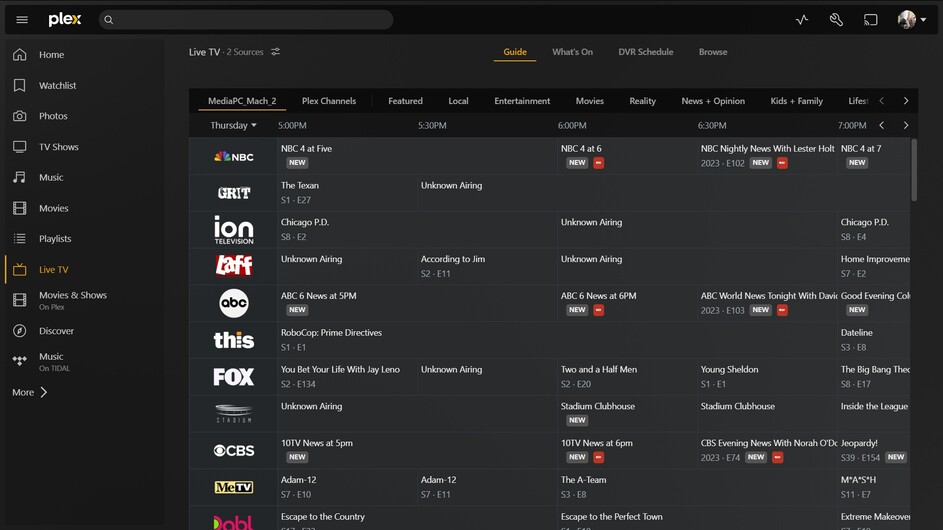Select the Laff channel logo
Viewport: 943px width, 530px height.
pyautogui.click(x=234, y=265)
